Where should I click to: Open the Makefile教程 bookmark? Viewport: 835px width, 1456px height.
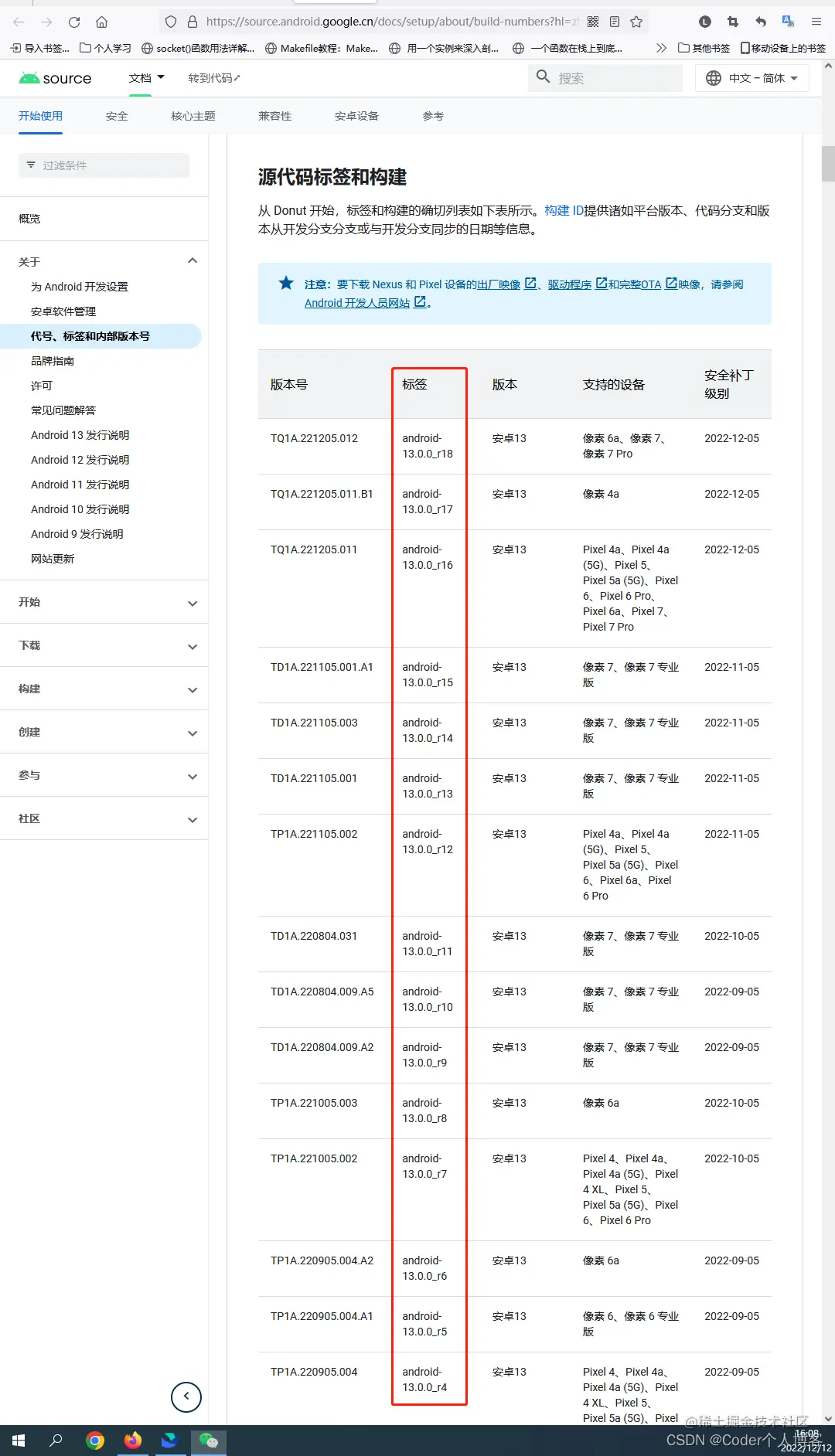coord(322,48)
